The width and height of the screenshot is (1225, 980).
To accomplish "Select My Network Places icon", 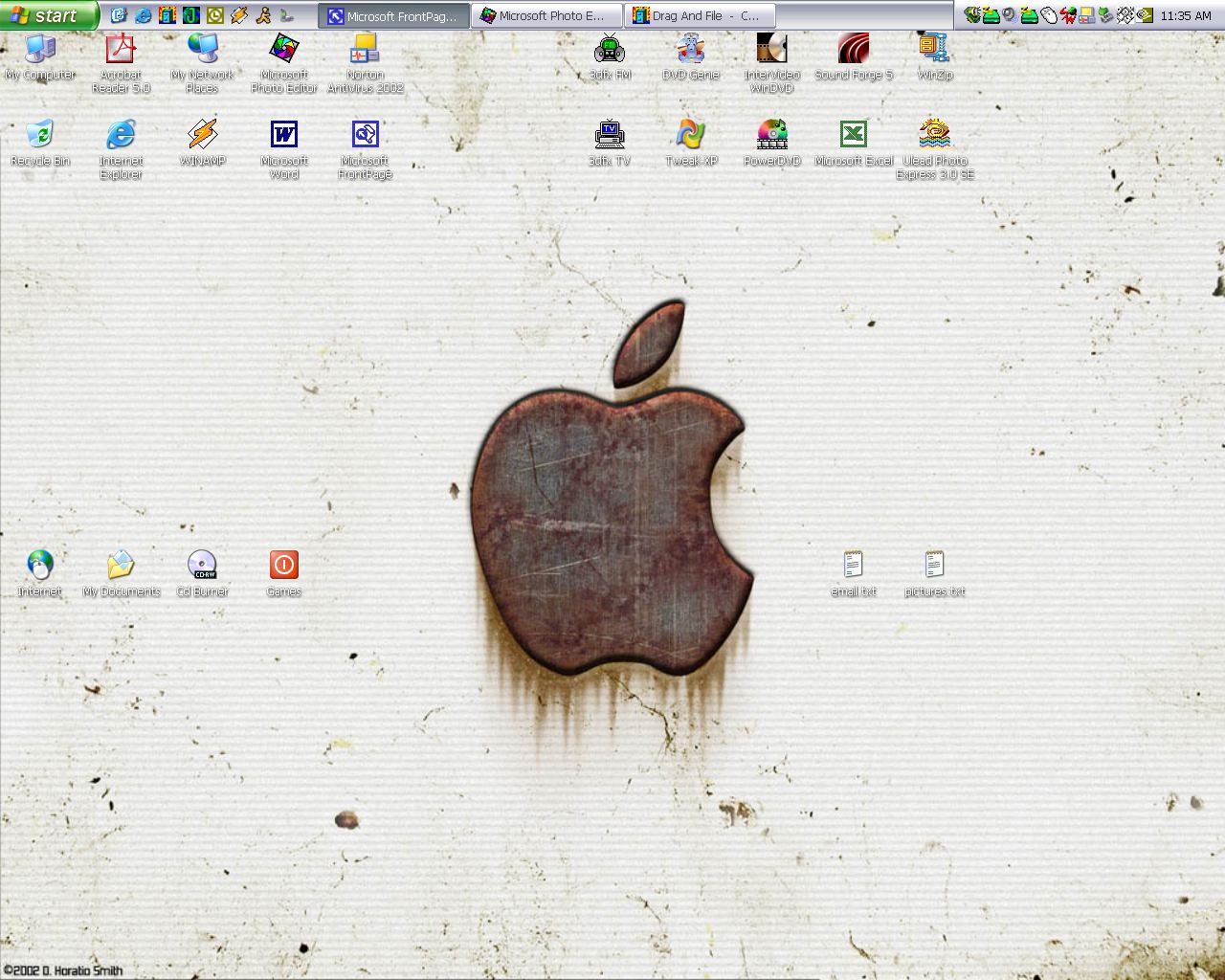I will click(x=202, y=63).
